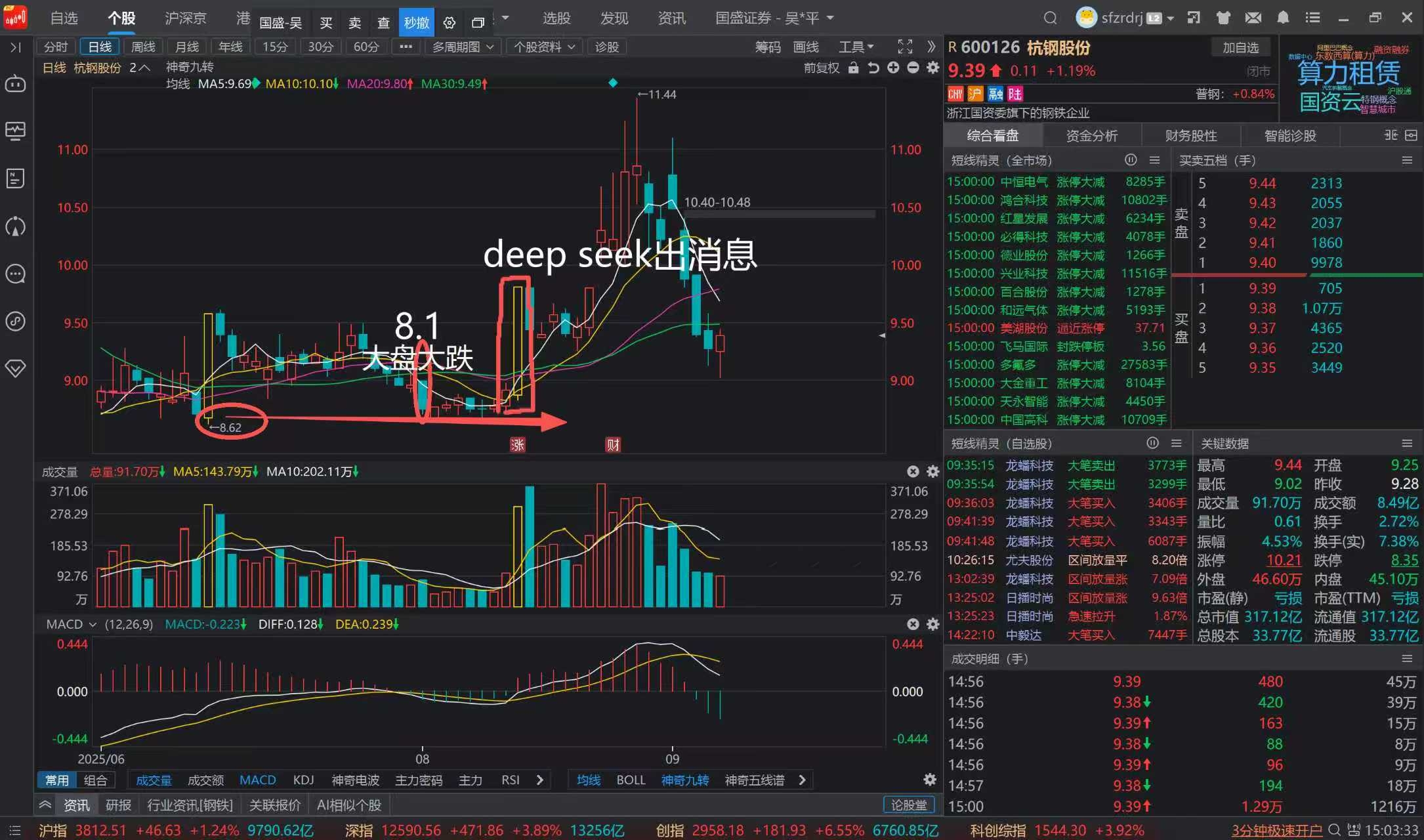Open the bottom indicator bar settings gear

tap(930, 780)
